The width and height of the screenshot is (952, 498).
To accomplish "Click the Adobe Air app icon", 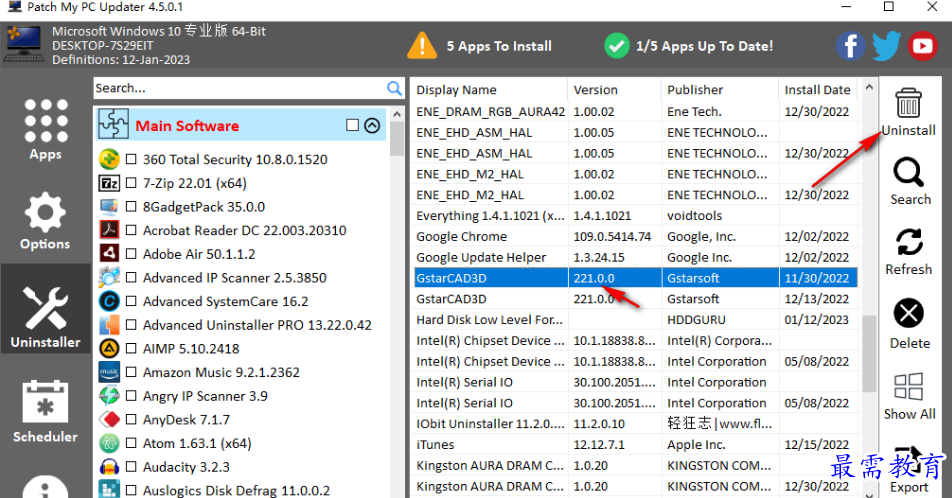I will (x=109, y=254).
